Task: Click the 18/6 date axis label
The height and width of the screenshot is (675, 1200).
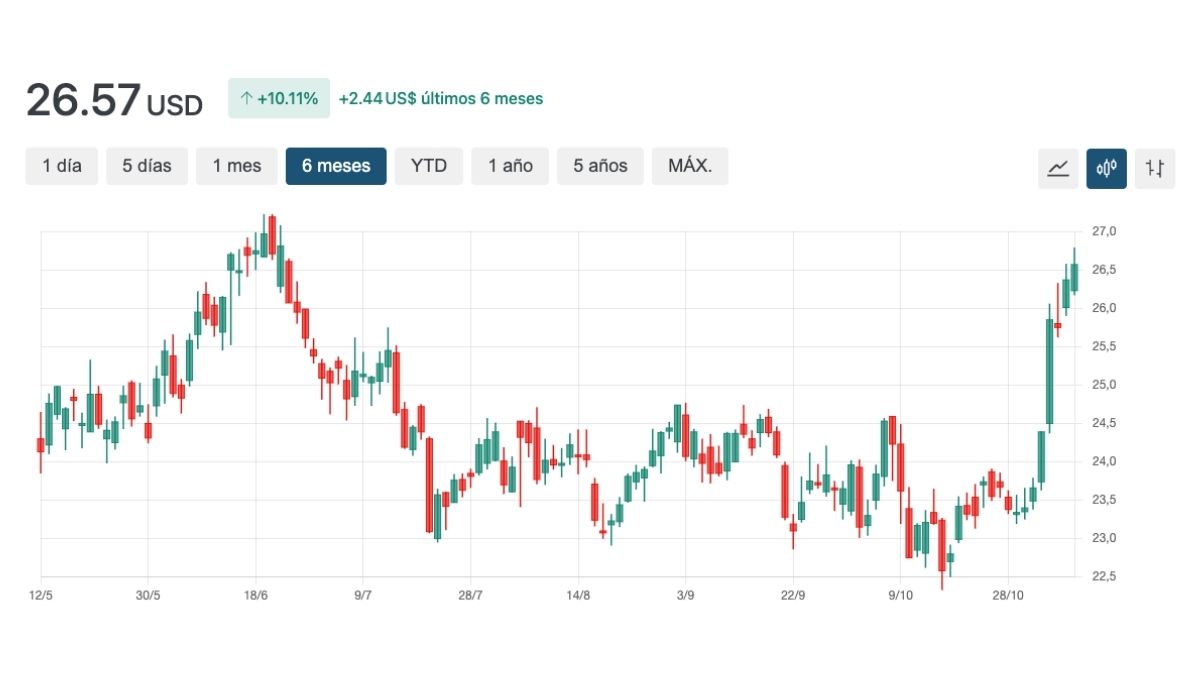Action: pyautogui.click(x=256, y=595)
